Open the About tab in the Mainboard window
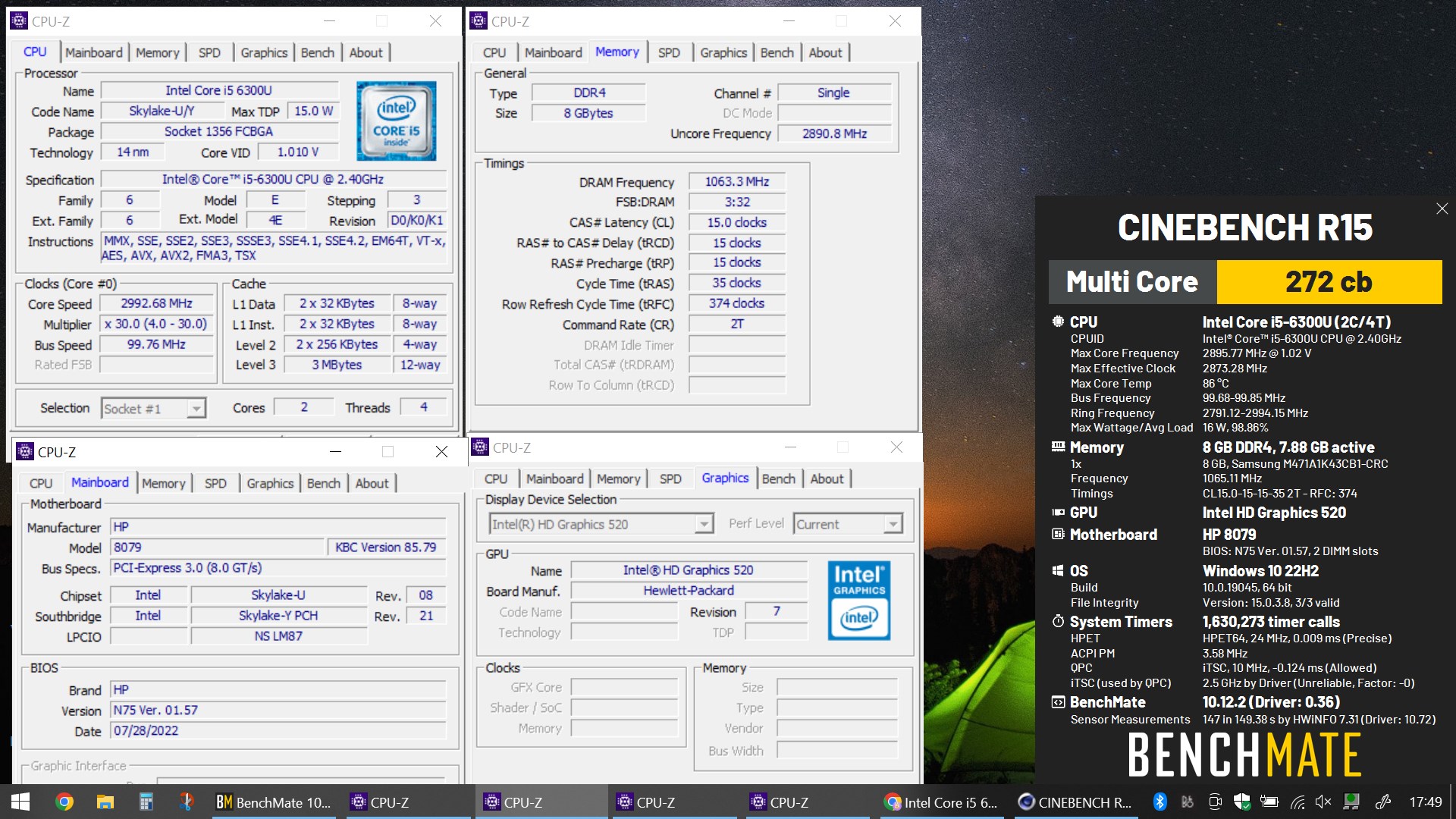 pos(372,483)
